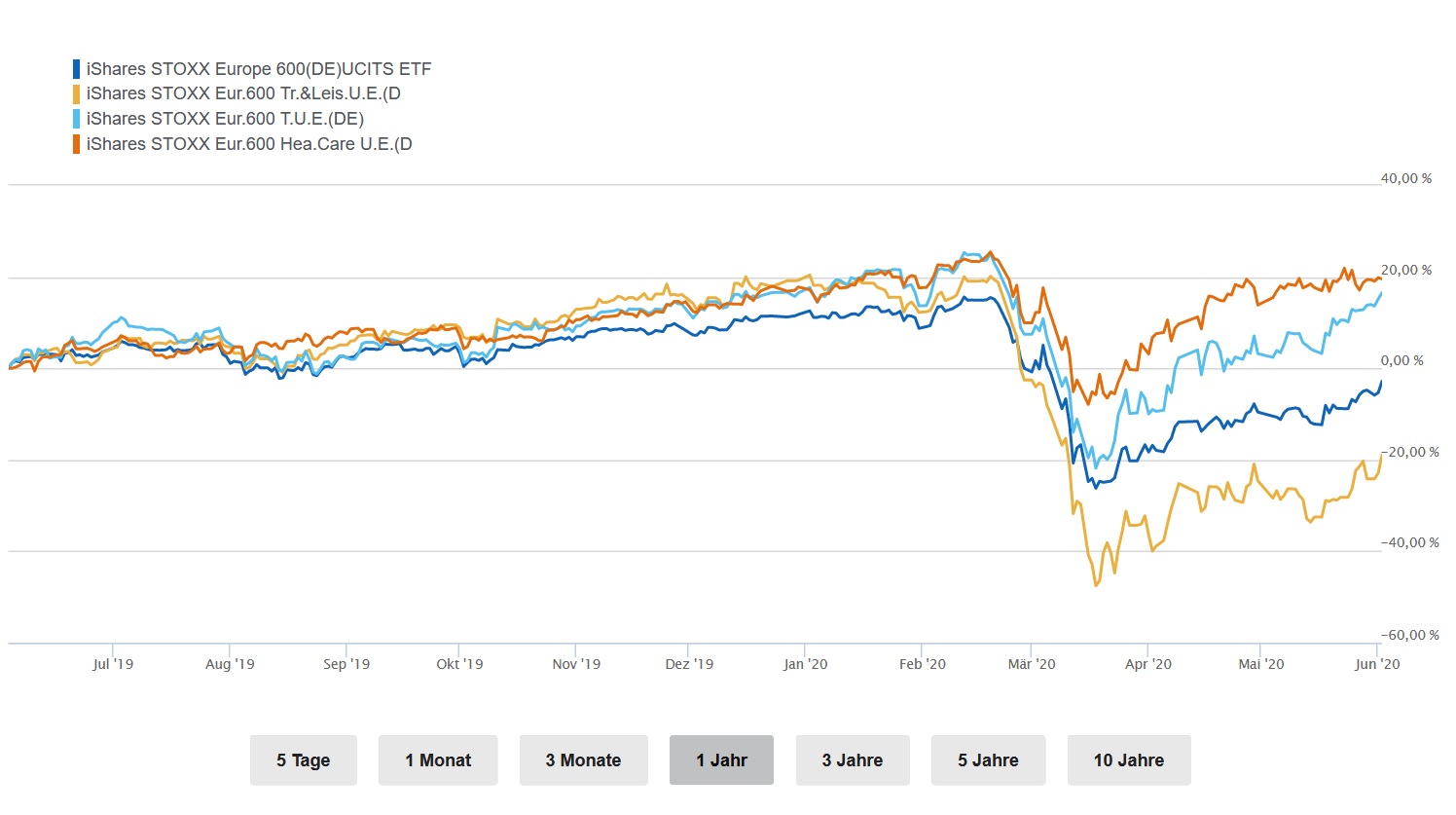Screen dimensions: 1456x815
Task: Switch chart to 1 Monat range
Action: point(438,760)
